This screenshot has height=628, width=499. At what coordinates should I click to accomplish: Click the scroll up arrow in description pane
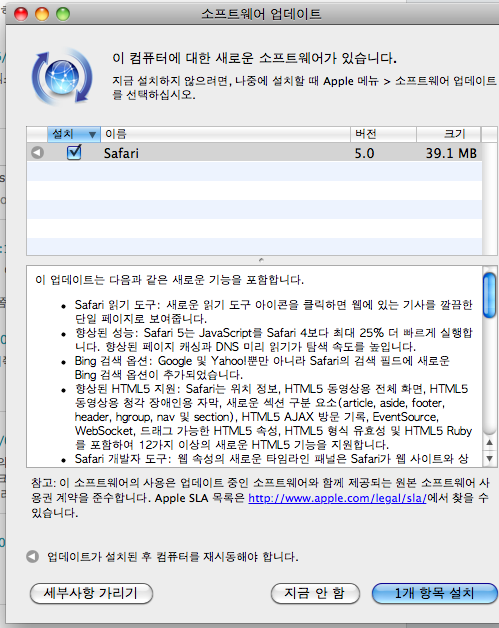tap(489, 442)
